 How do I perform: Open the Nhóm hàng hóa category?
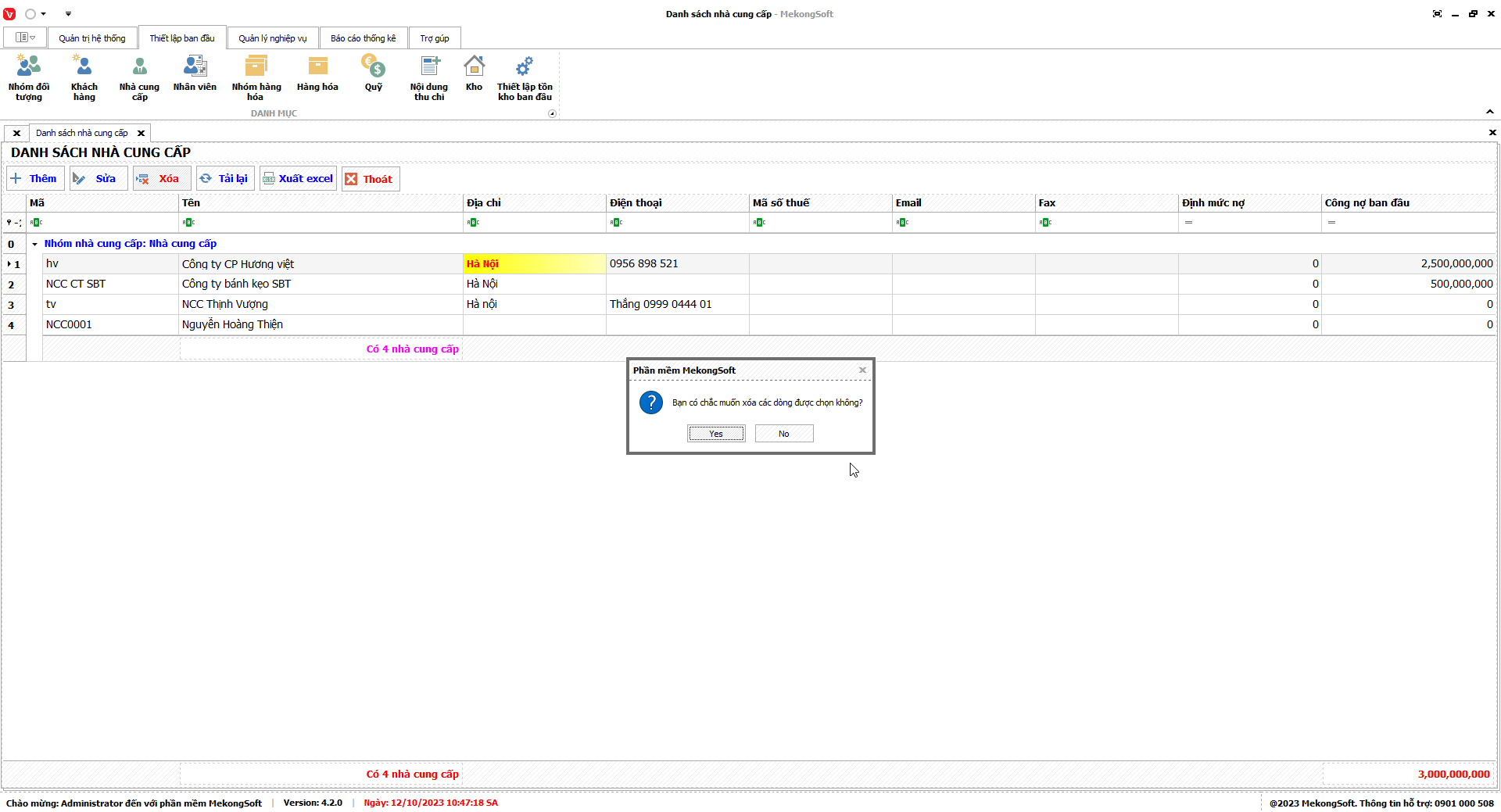(x=256, y=77)
